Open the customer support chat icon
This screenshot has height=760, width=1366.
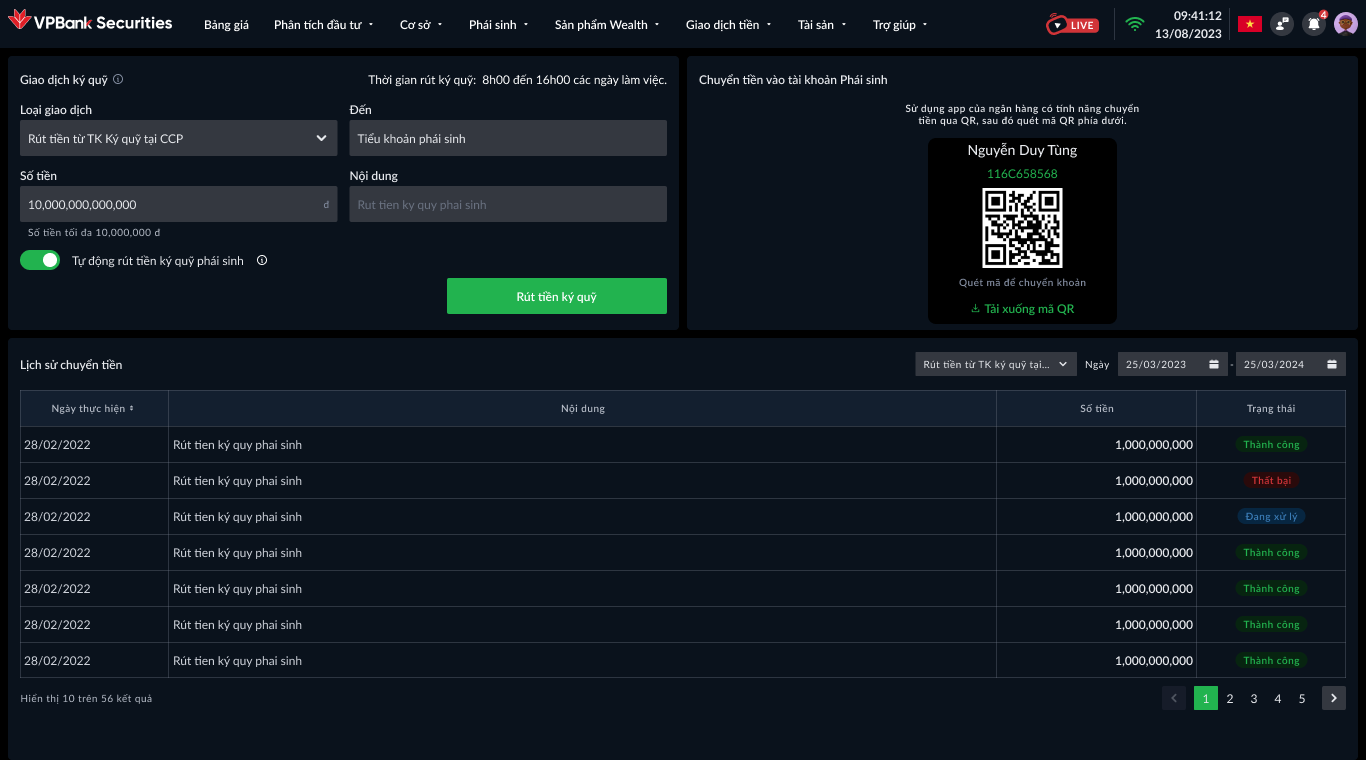tap(1281, 24)
